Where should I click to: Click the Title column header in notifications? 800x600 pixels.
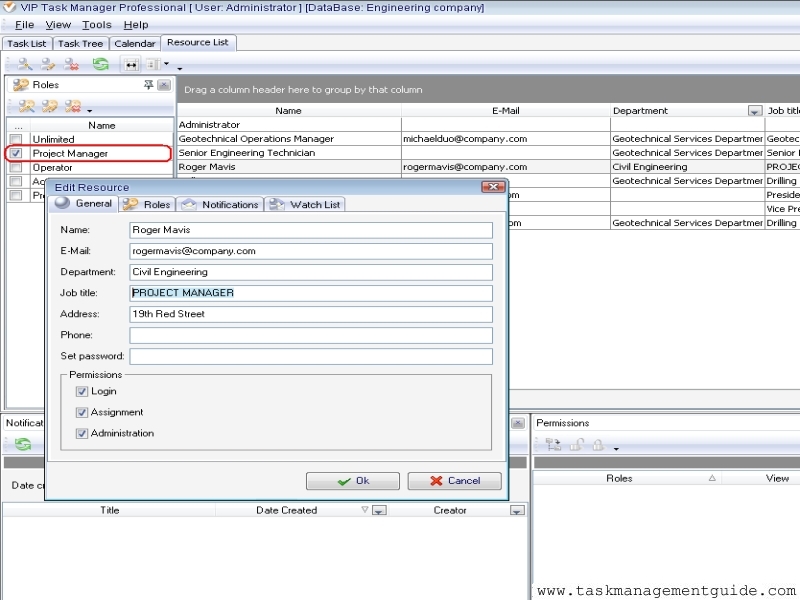tap(109, 510)
